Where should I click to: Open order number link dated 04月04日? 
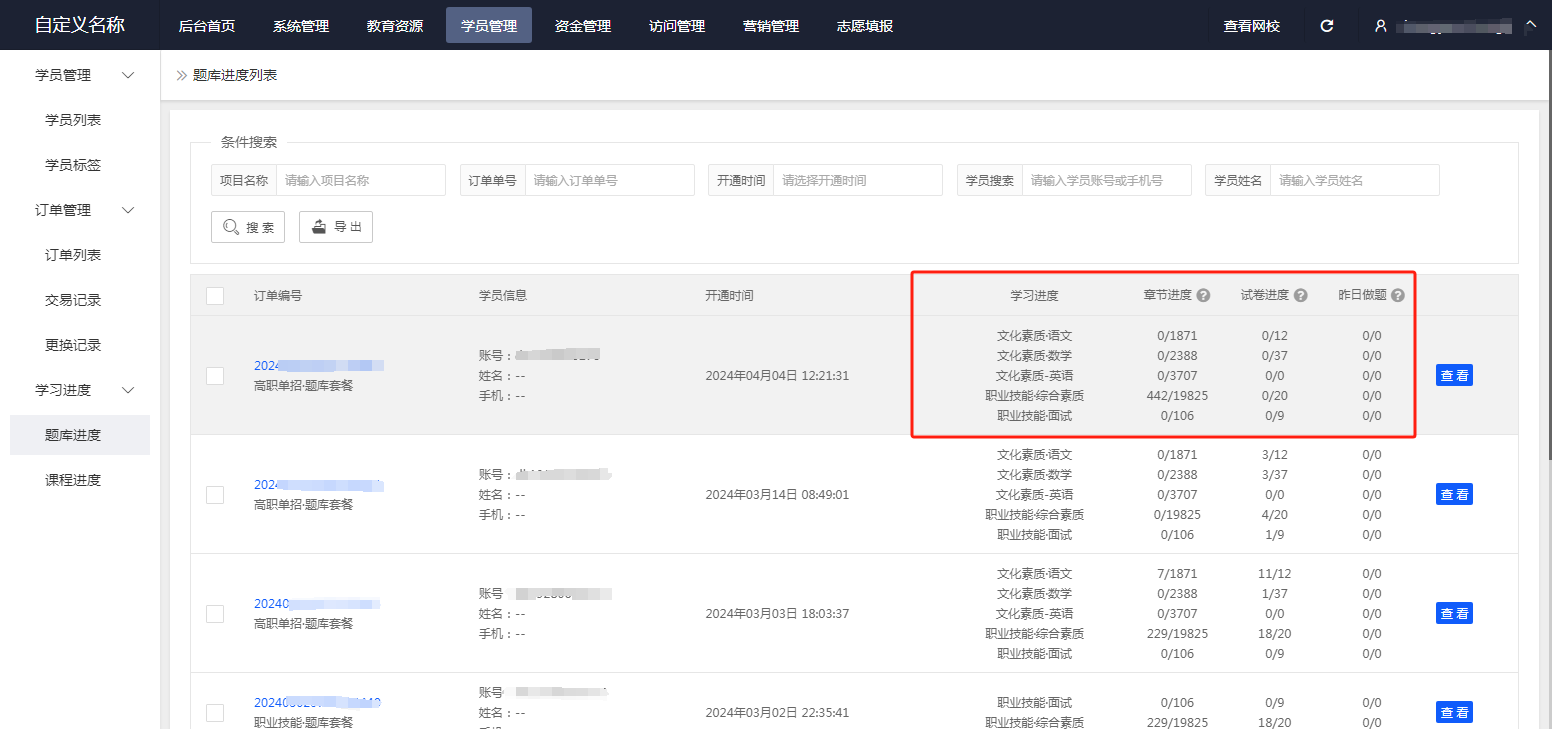(318, 366)
